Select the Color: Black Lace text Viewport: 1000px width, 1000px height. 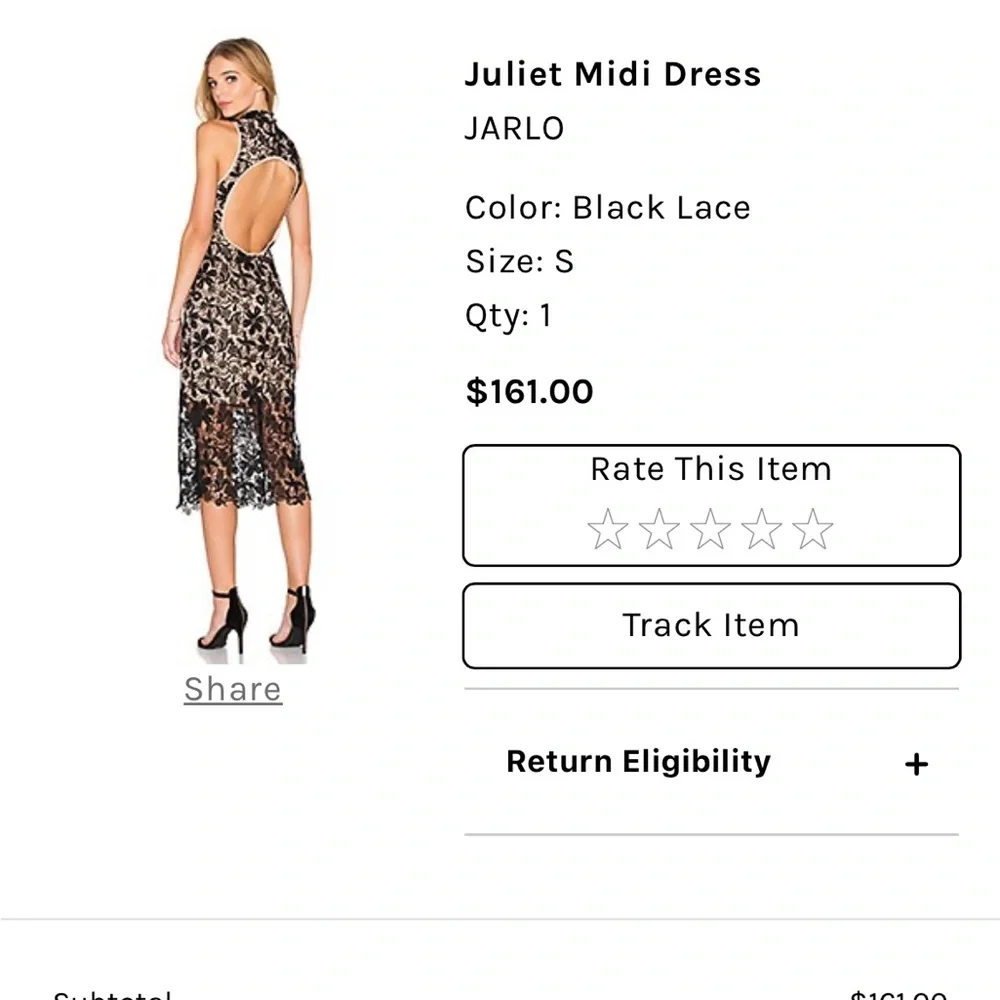point(608,208)
